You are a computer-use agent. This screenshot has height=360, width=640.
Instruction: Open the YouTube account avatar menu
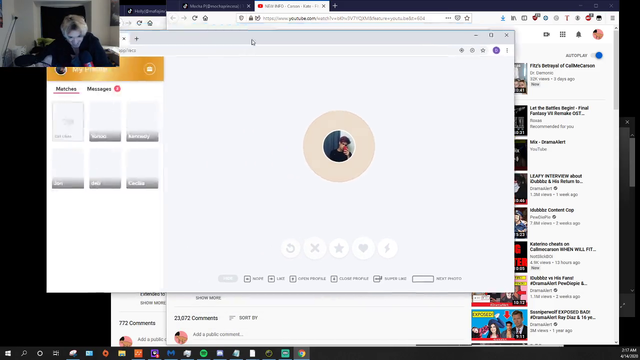(598, 35)
